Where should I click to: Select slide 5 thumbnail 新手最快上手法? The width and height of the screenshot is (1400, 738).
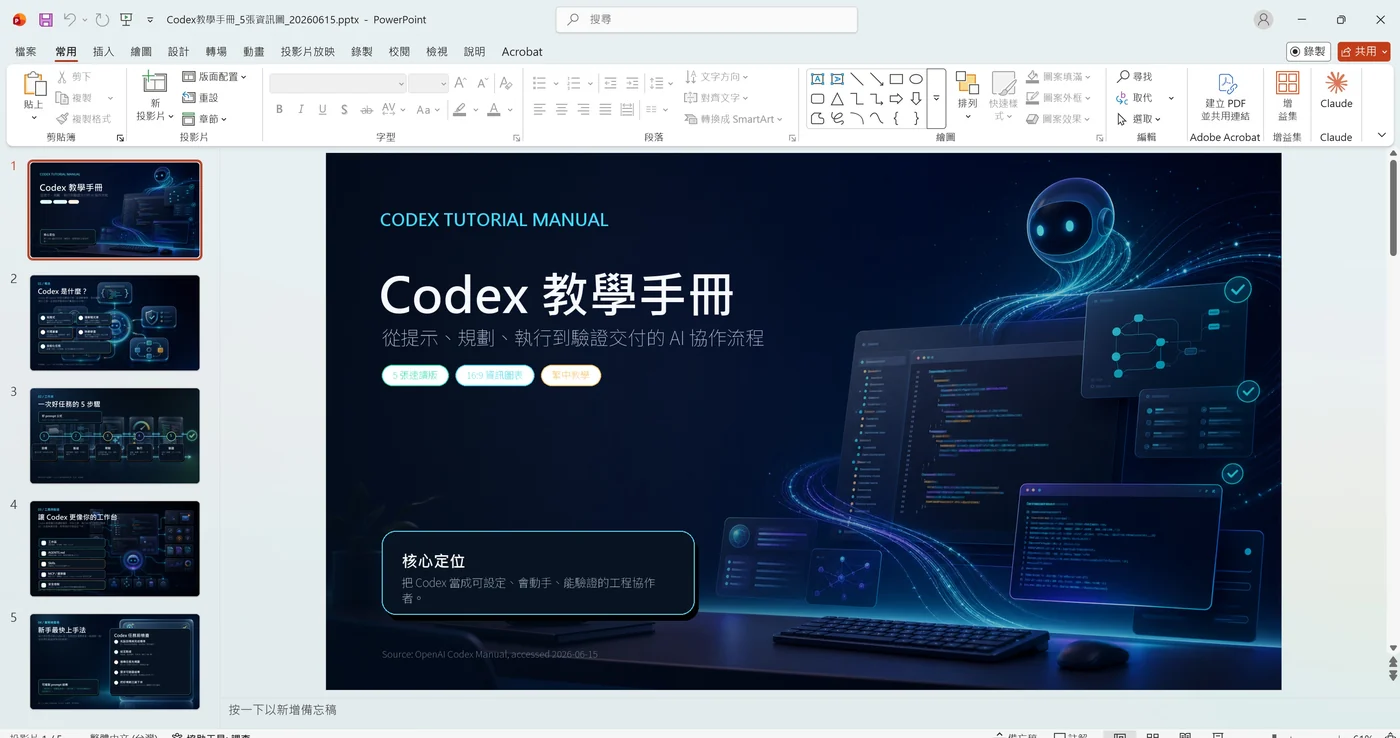tap(115, 662)
